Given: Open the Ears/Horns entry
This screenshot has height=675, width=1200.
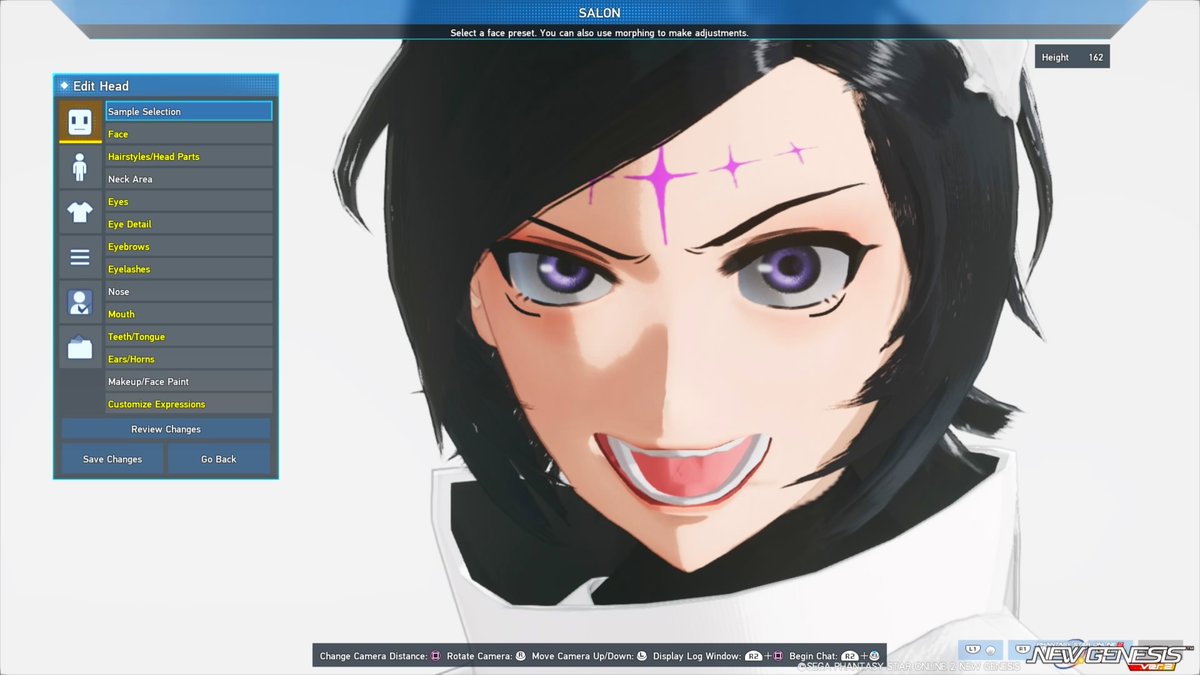Looking at the screenshot, I should [189, 359].
